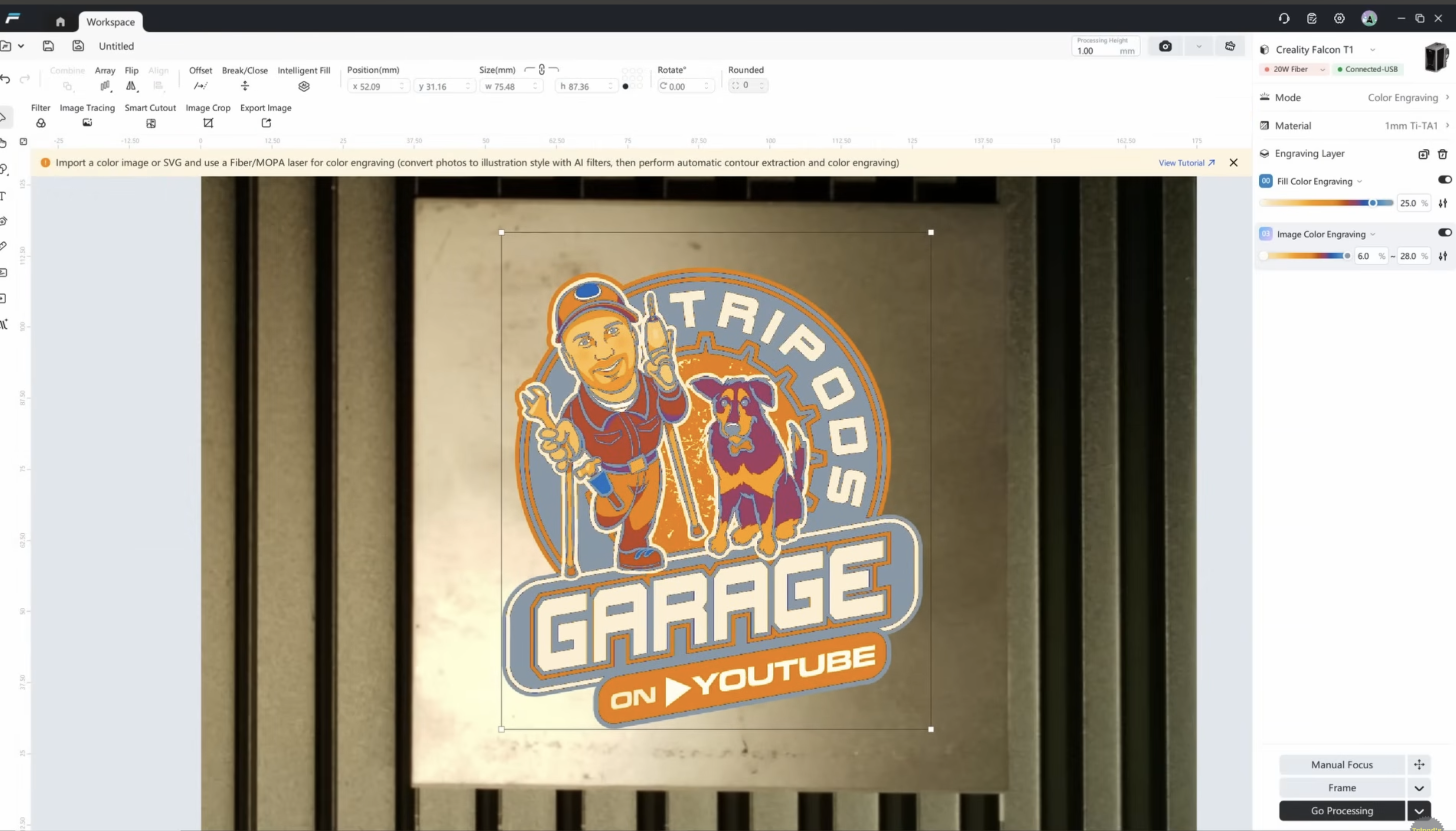The image size is (1456, 831).
Task: Click the Manual Focus button
Action: 1342,764
